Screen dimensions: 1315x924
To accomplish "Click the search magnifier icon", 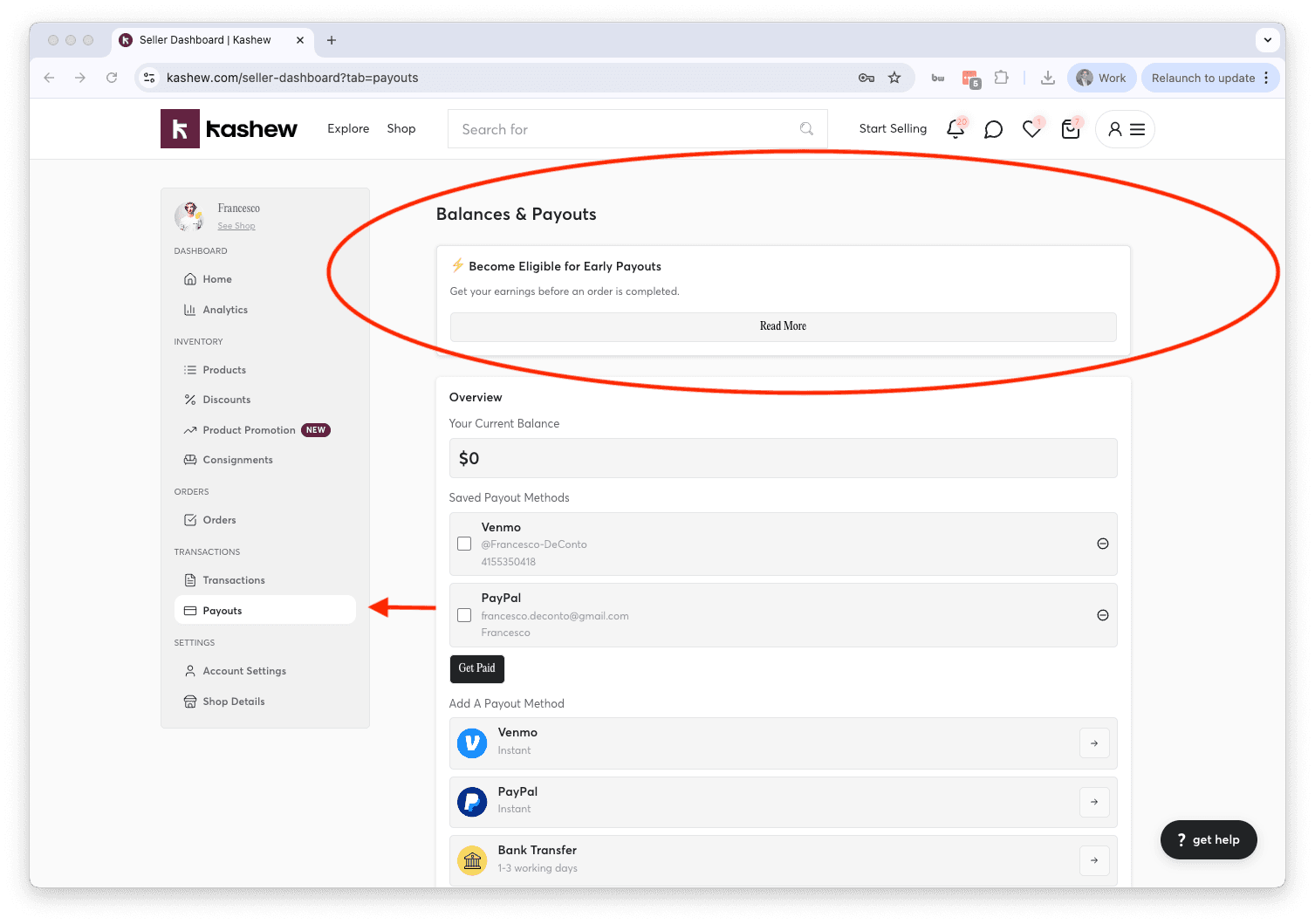I will tap(806, 129).
